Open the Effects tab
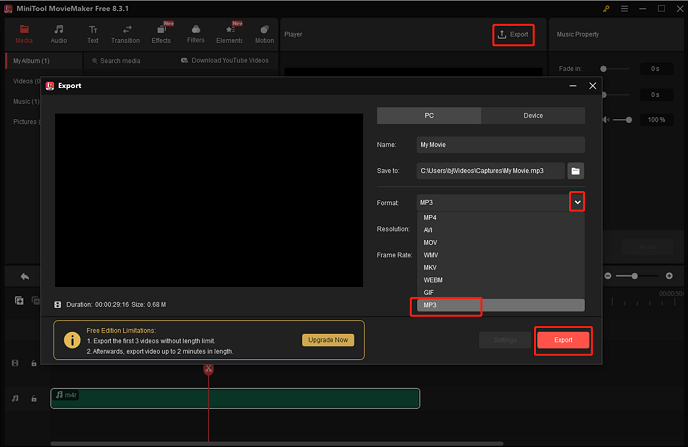This screenshot has height=447, width=688. (161, 34)
